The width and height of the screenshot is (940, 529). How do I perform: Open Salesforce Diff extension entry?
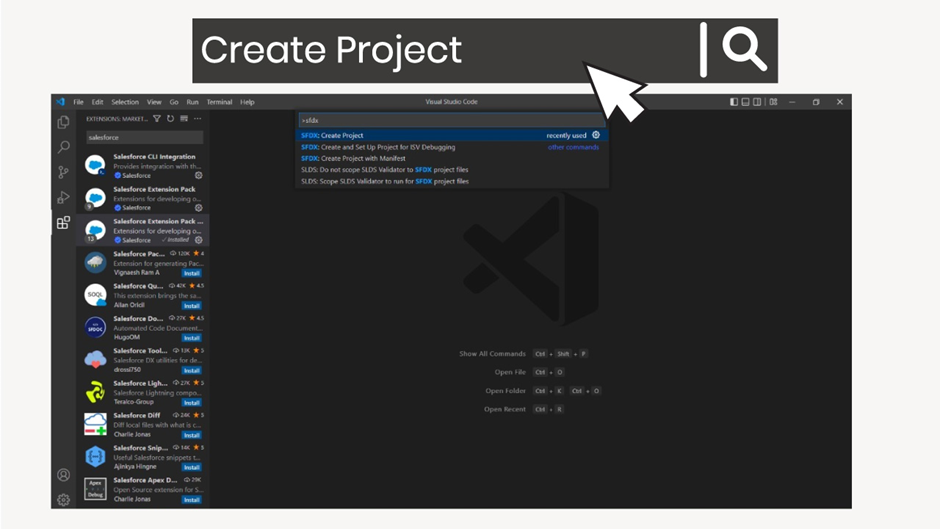click(x=143, y=425)
